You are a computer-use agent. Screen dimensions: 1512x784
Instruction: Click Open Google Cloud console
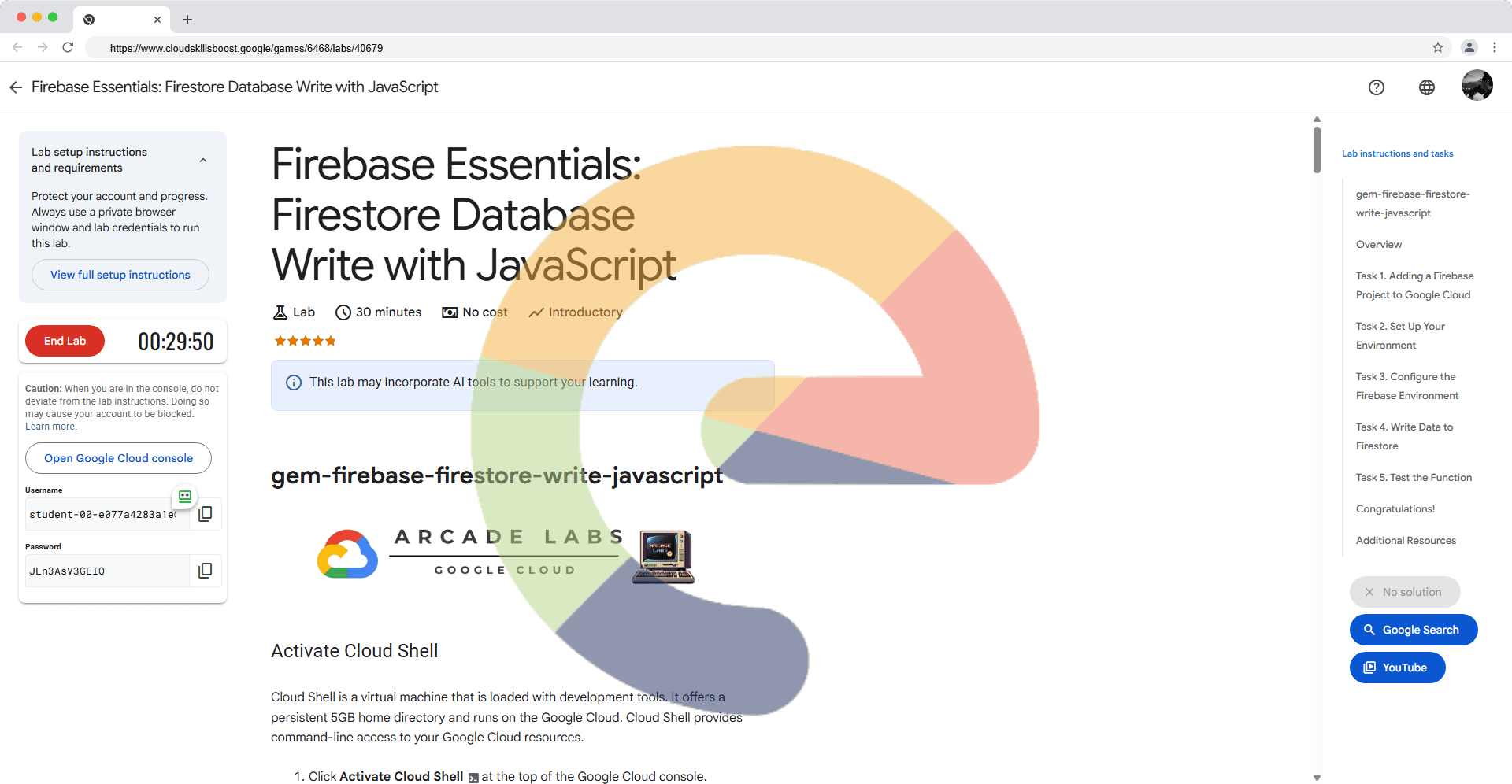point(118,458)
